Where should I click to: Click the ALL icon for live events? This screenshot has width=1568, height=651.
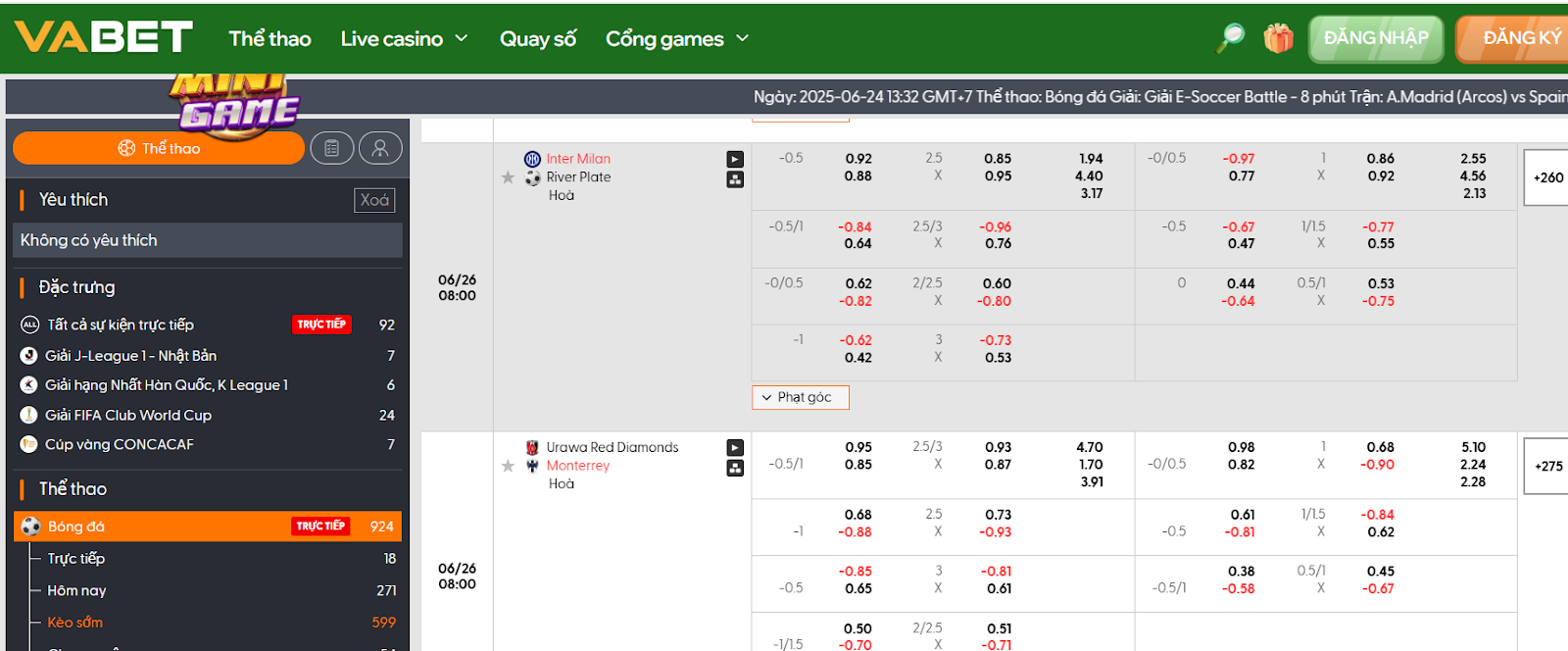click(29, 325)
